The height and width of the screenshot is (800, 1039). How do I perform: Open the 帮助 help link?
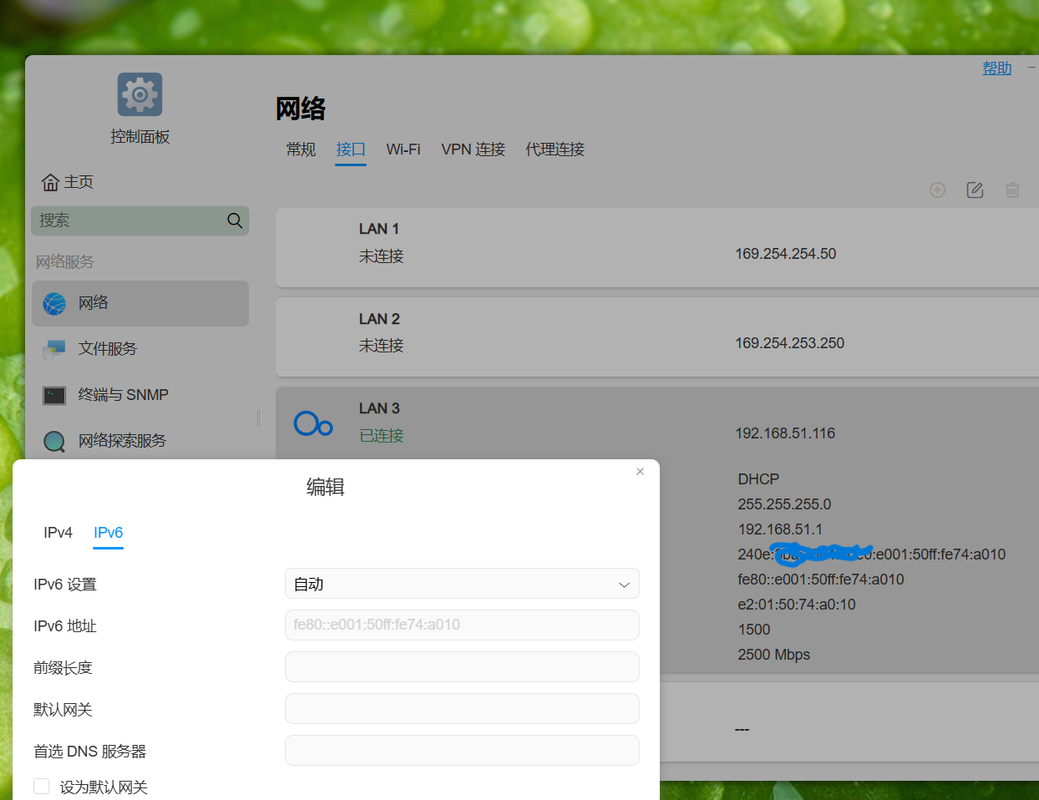pos(997,68)
